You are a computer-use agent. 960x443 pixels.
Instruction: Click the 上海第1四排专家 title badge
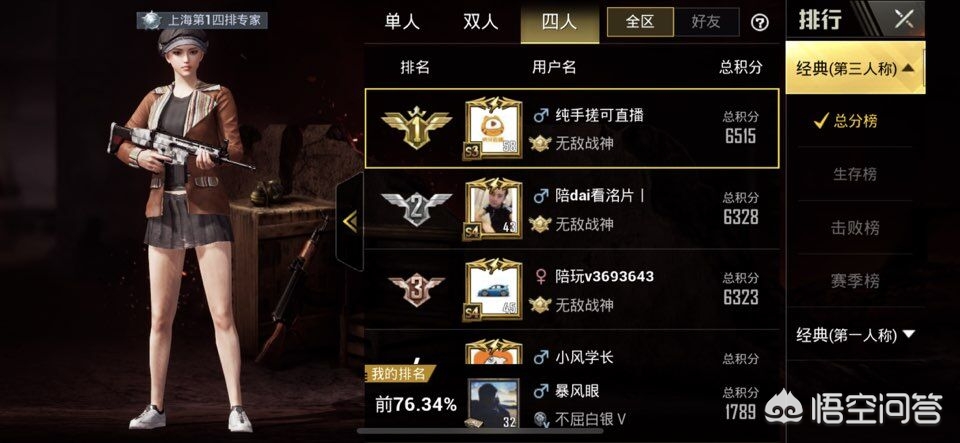[x=202, y=20]
